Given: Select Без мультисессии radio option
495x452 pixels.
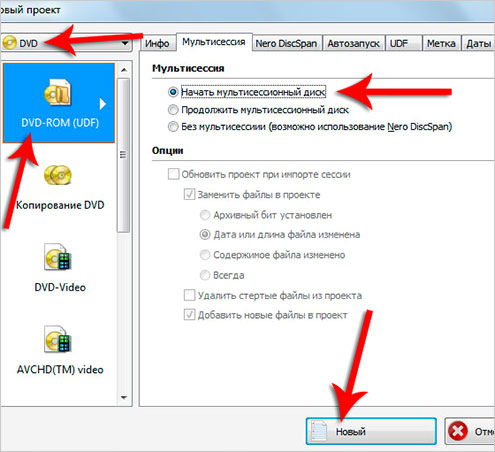Looking at the screenshot, I should [x=173, y=127].
